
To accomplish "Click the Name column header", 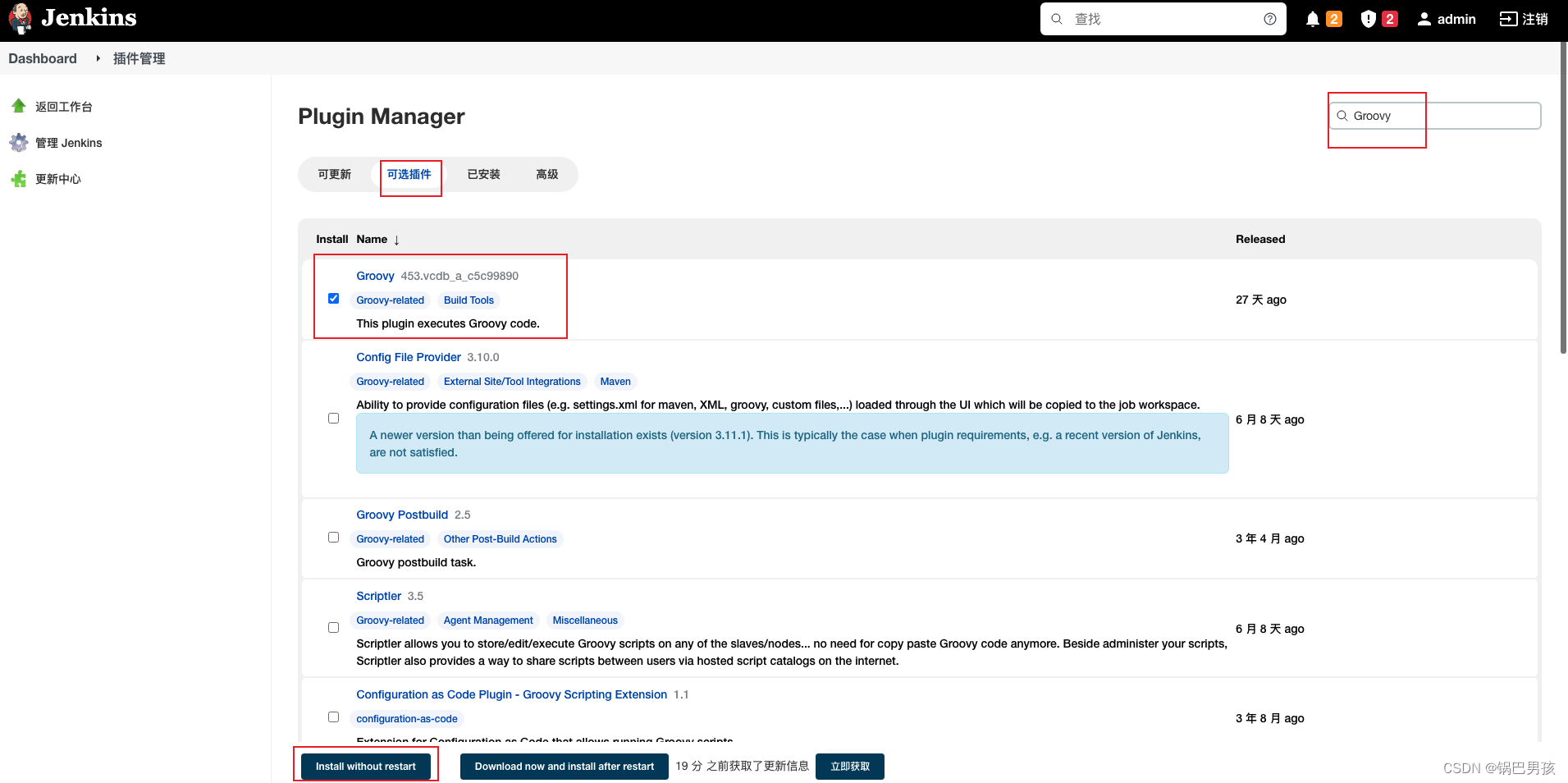I will point(372,240).
